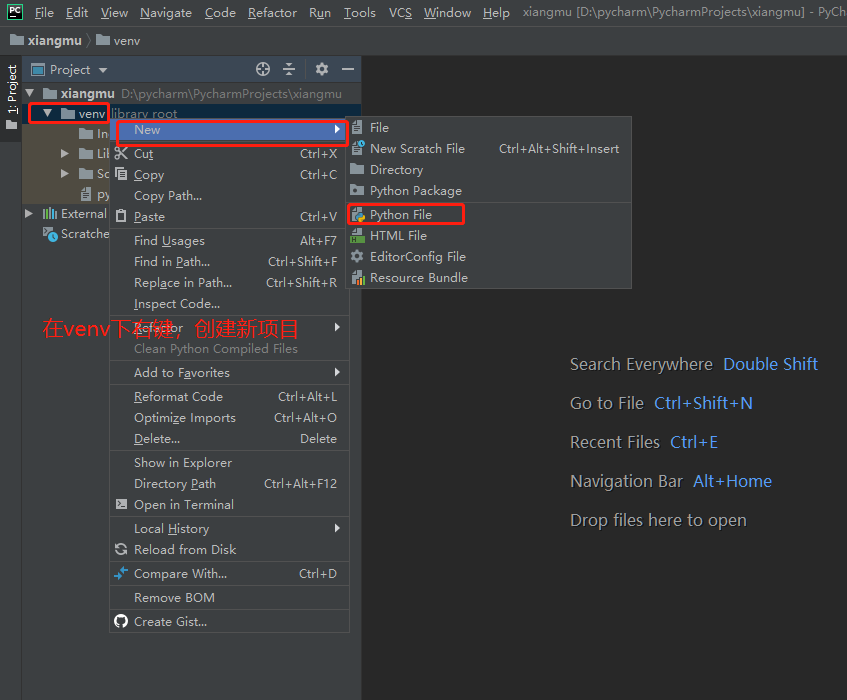The image size is (847, 700).
Task: Select Delete... in context menu
Action: (x=230, y=439)
